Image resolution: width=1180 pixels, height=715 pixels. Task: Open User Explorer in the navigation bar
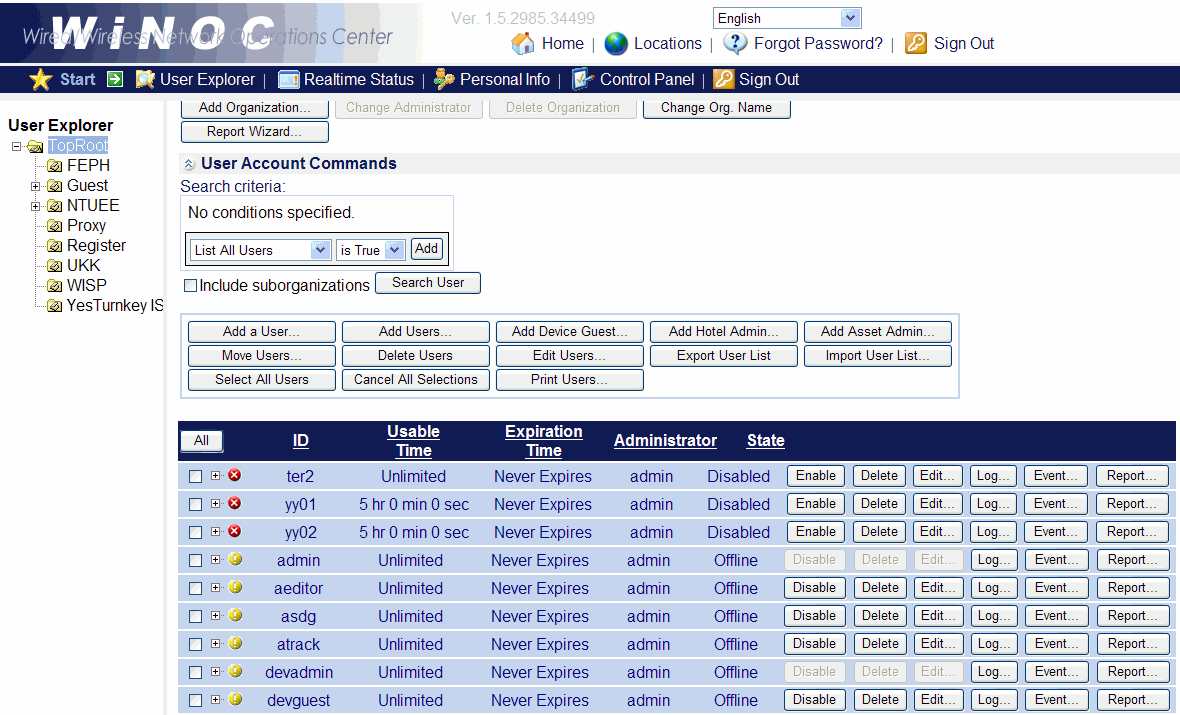click(207, 79)
